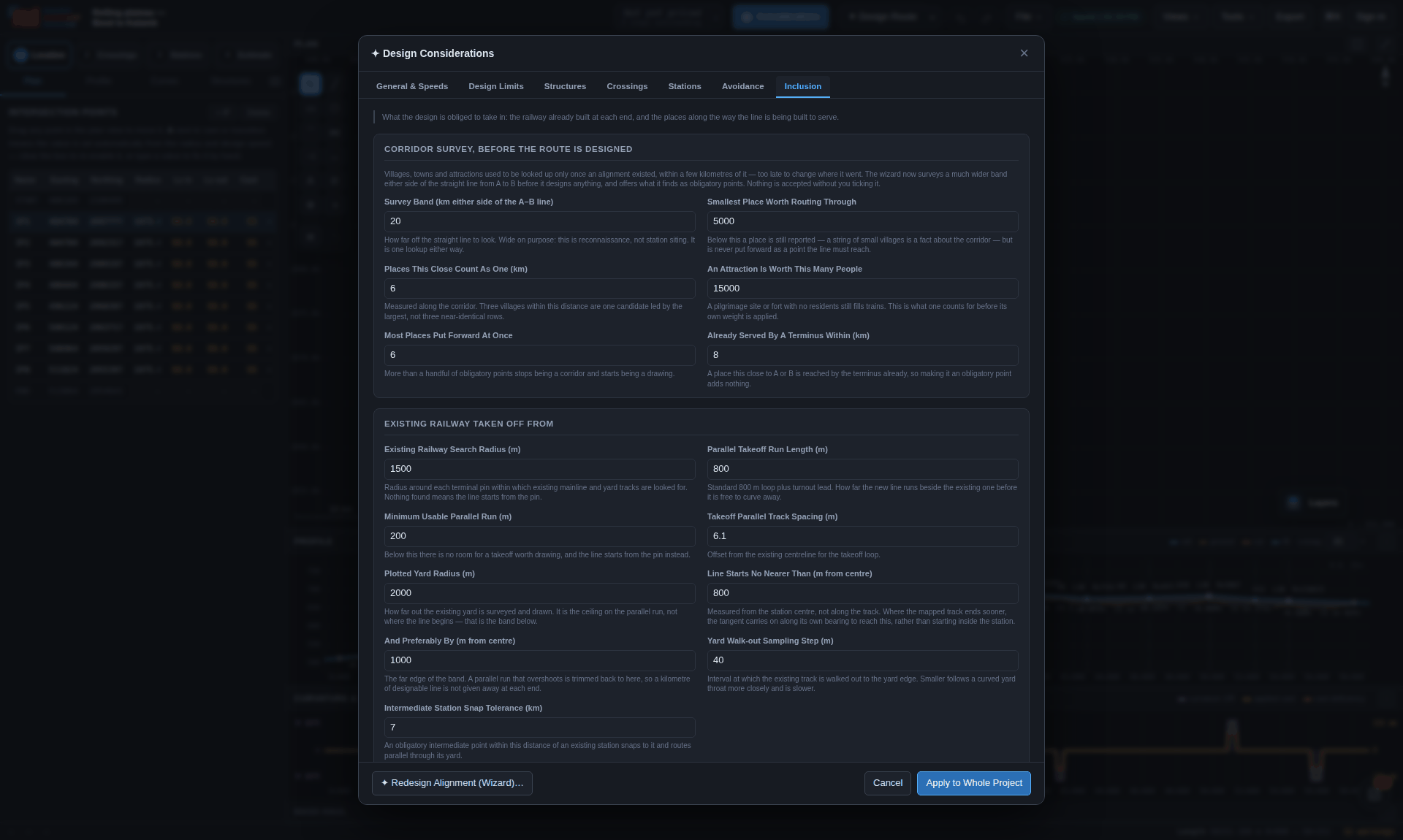Edit the Line Starts No Nearer Than field
Viewport: 1403px width, 840px height.
(862, 593)
